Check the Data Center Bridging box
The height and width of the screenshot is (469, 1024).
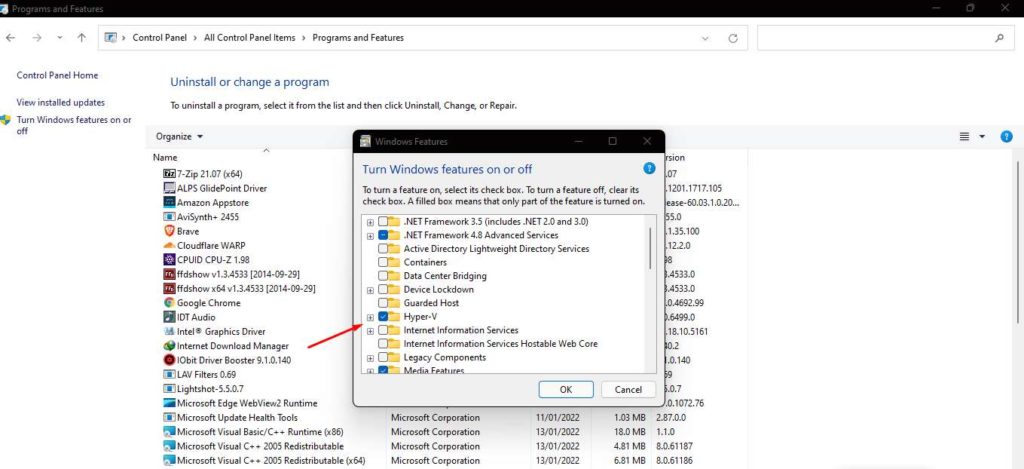point(383,276)
